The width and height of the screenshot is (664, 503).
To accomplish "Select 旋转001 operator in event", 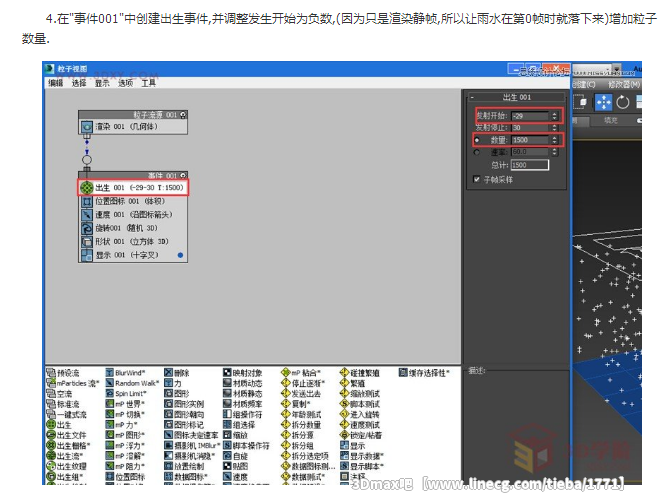I will click(x=133, y=228).
